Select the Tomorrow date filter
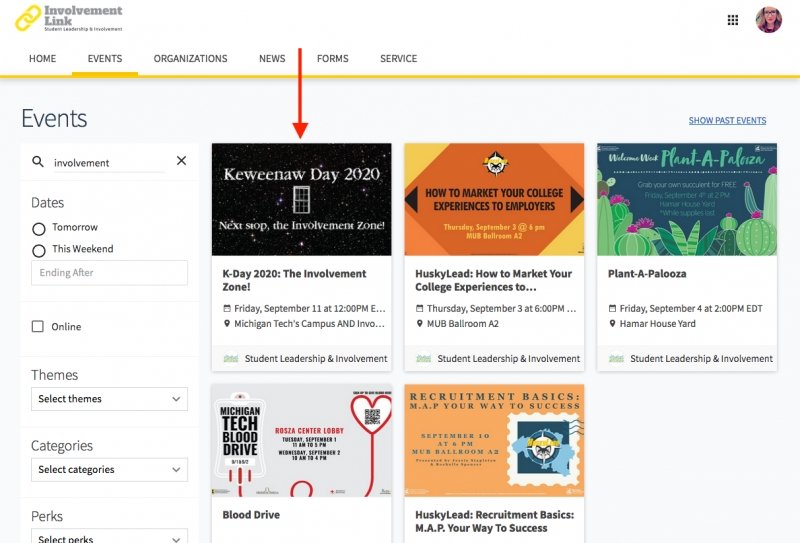This screenshot has width=800, height=543. (x=39, y=229)
